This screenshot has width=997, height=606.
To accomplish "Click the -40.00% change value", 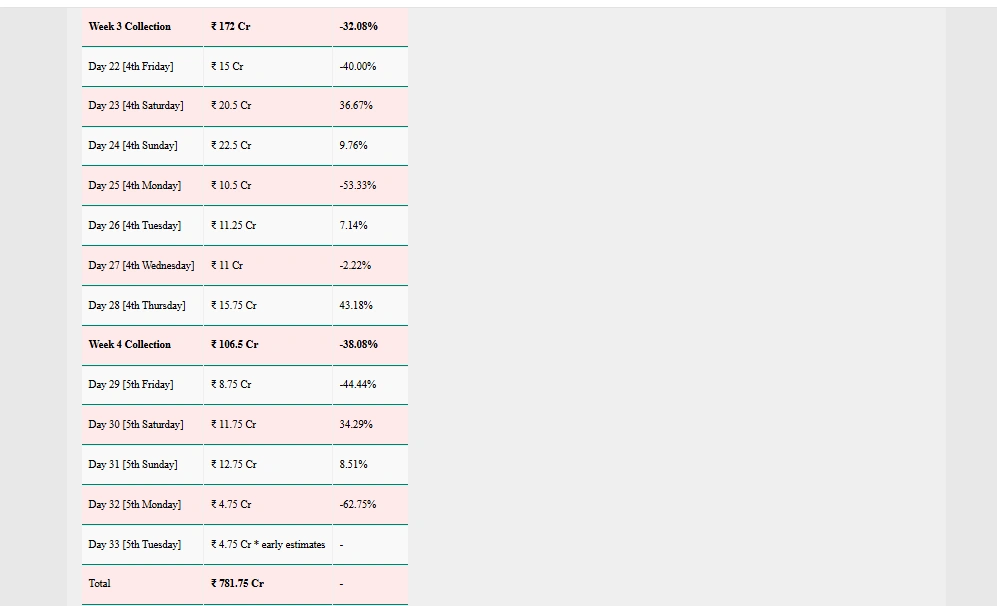I will [358, 67].
